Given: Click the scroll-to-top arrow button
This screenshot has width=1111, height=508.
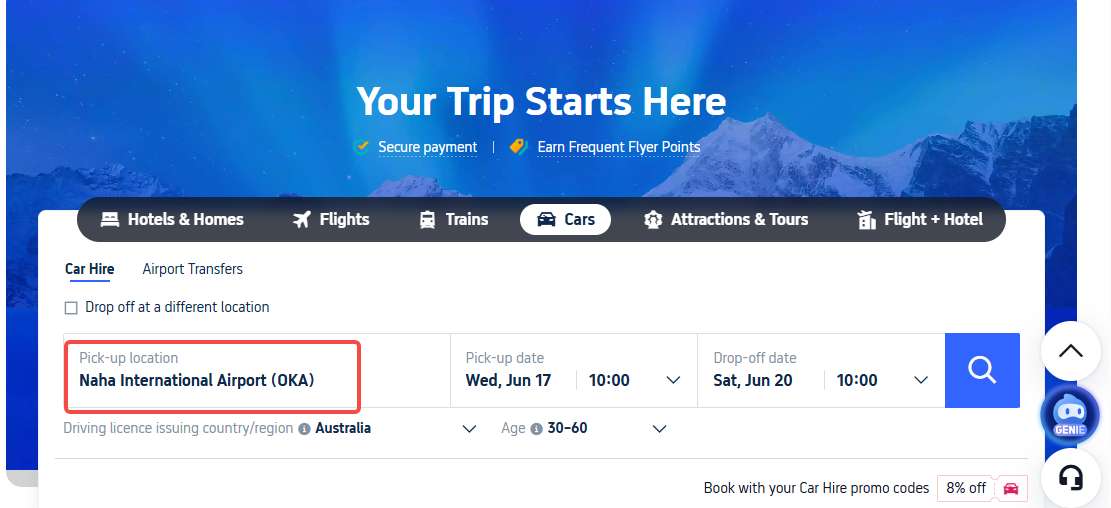Looking at the screenshot, I should tap(1071, 351).
